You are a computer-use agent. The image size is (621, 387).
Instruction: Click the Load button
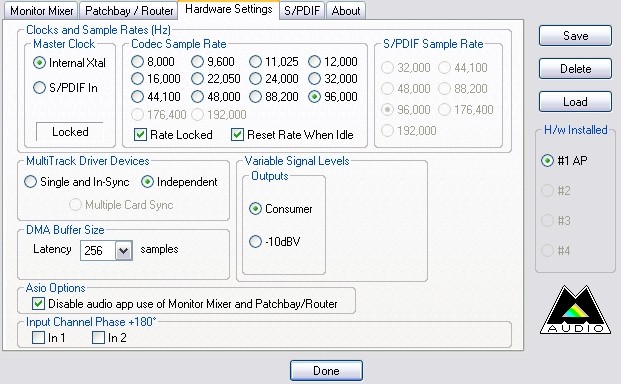575,102
